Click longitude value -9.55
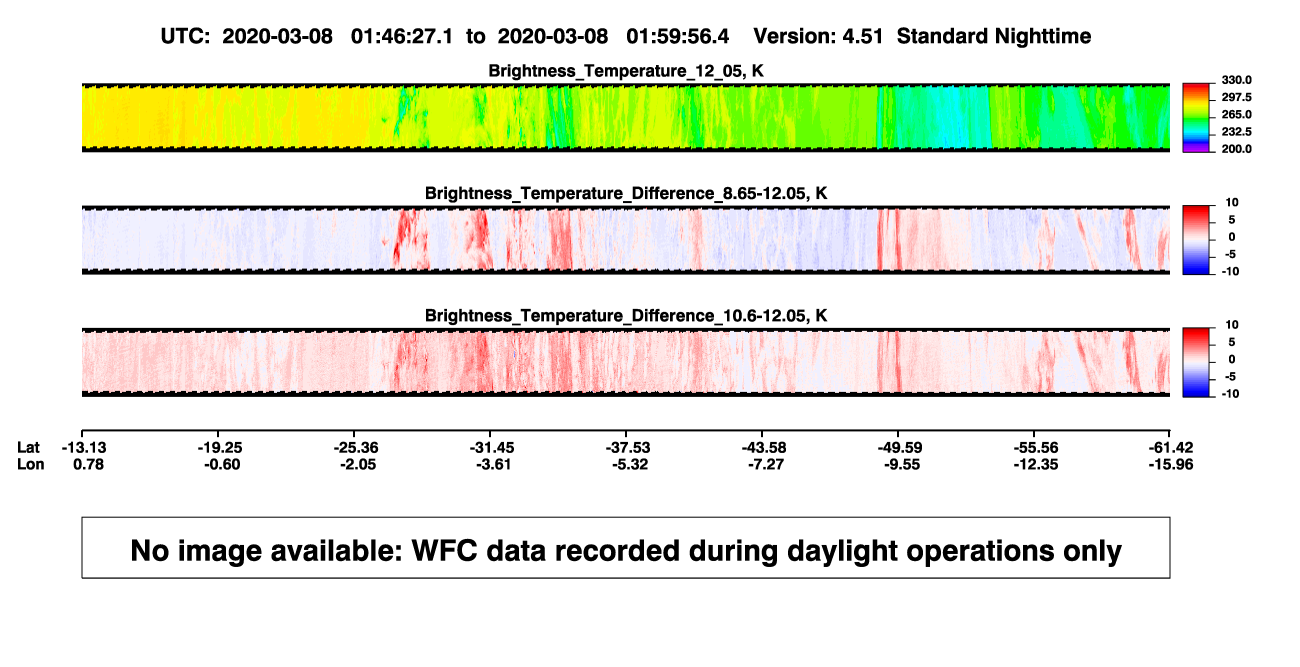The height and width of the screenshot is (667, 1300). 901,464
